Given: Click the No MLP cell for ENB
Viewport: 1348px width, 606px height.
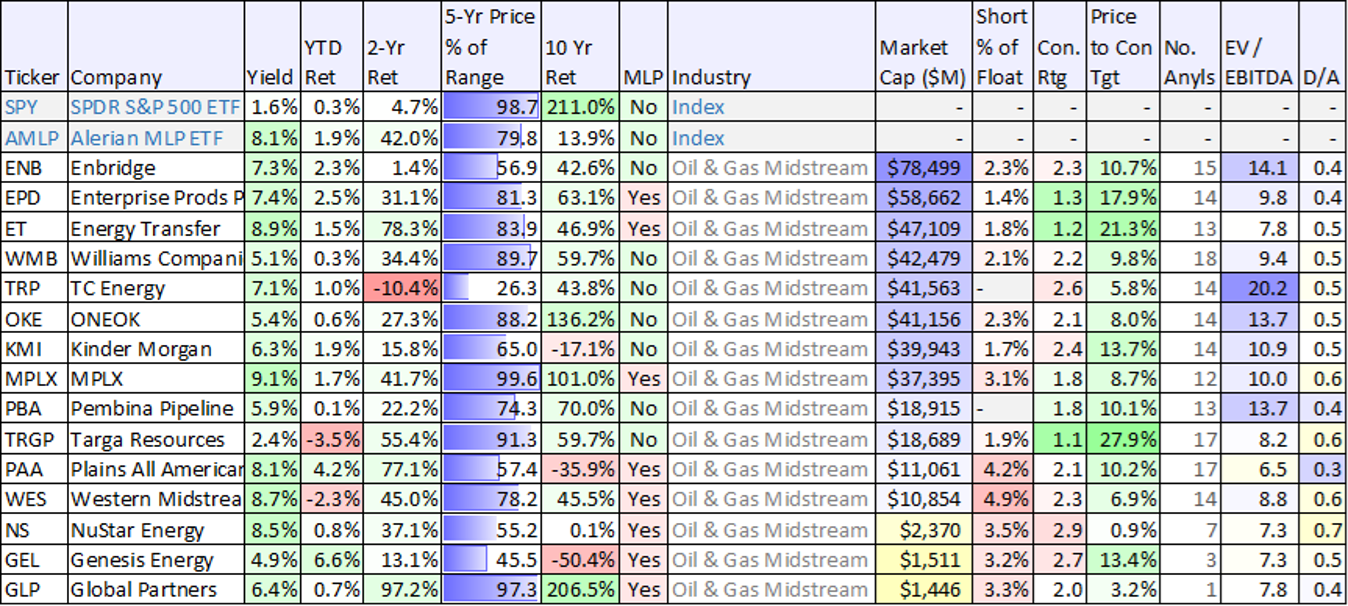Looking at the screenshot, I should point(643,168).
